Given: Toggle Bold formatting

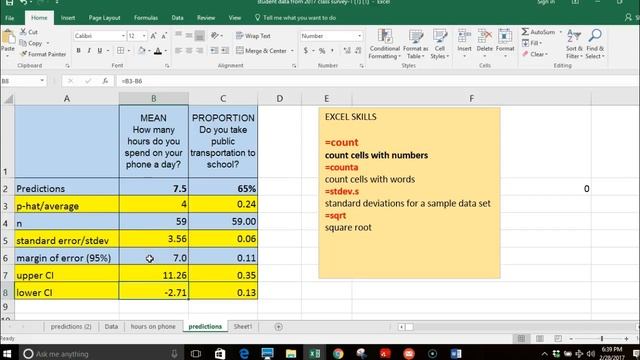Looking at the screenshot, I should 78,51.
